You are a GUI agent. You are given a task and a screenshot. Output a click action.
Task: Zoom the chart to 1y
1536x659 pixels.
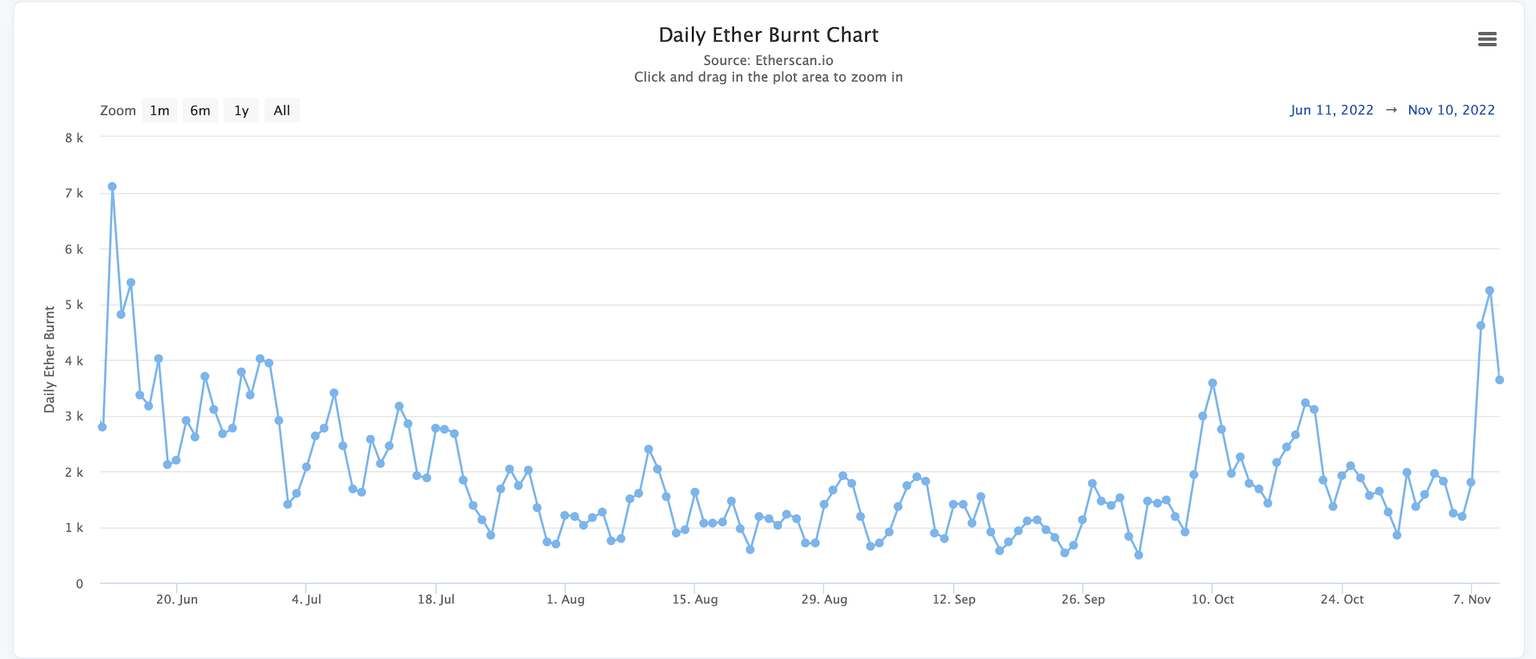click(x=241, y=110)
